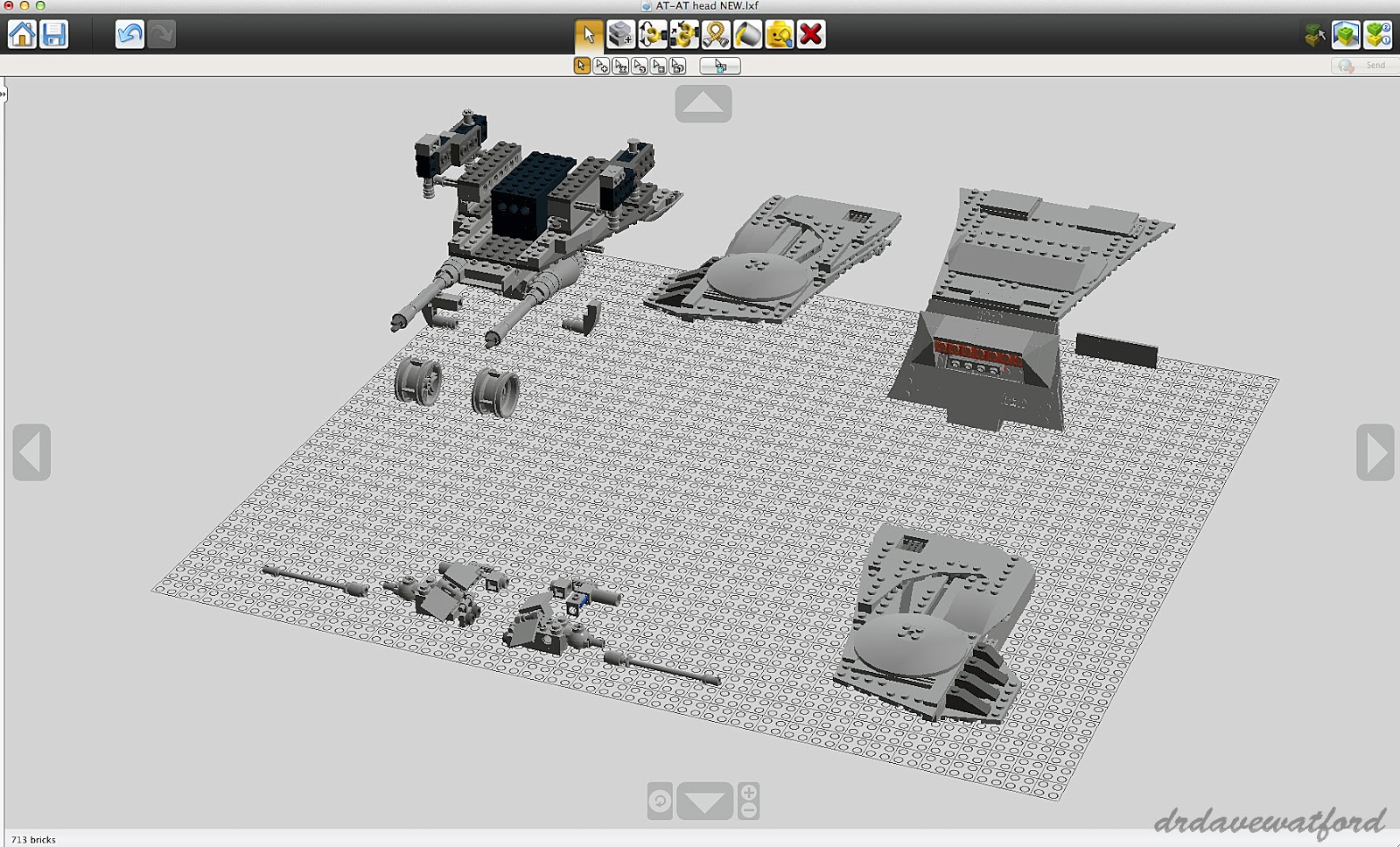Enable the Selection tool in the sub-toolbar
The width and height of the screenshot is (1400, 847).
pyautogui.click(x=581, y=66)
